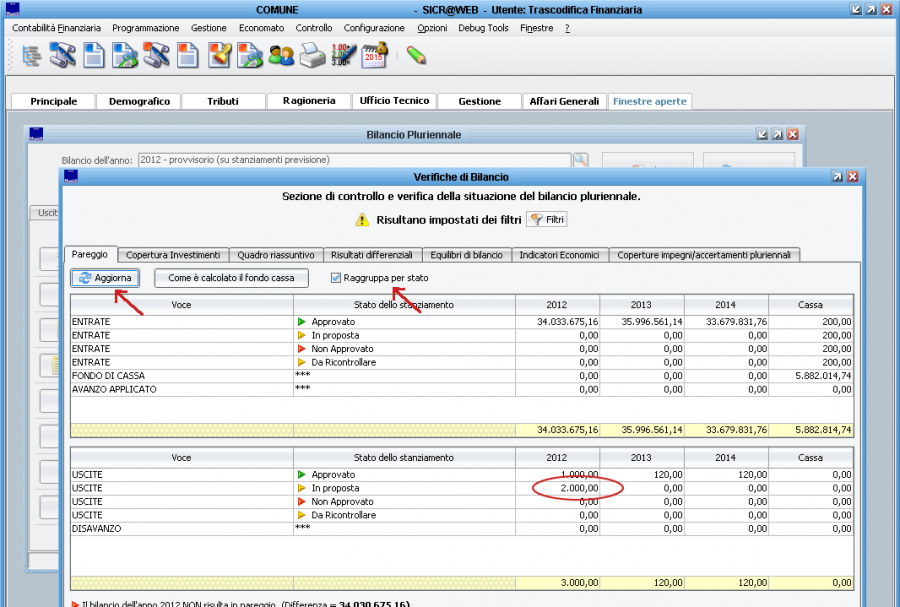This screenshot has width=900, height=607.
Task: Click the tree structure icon in toolbar
Action: coord(31,55)
